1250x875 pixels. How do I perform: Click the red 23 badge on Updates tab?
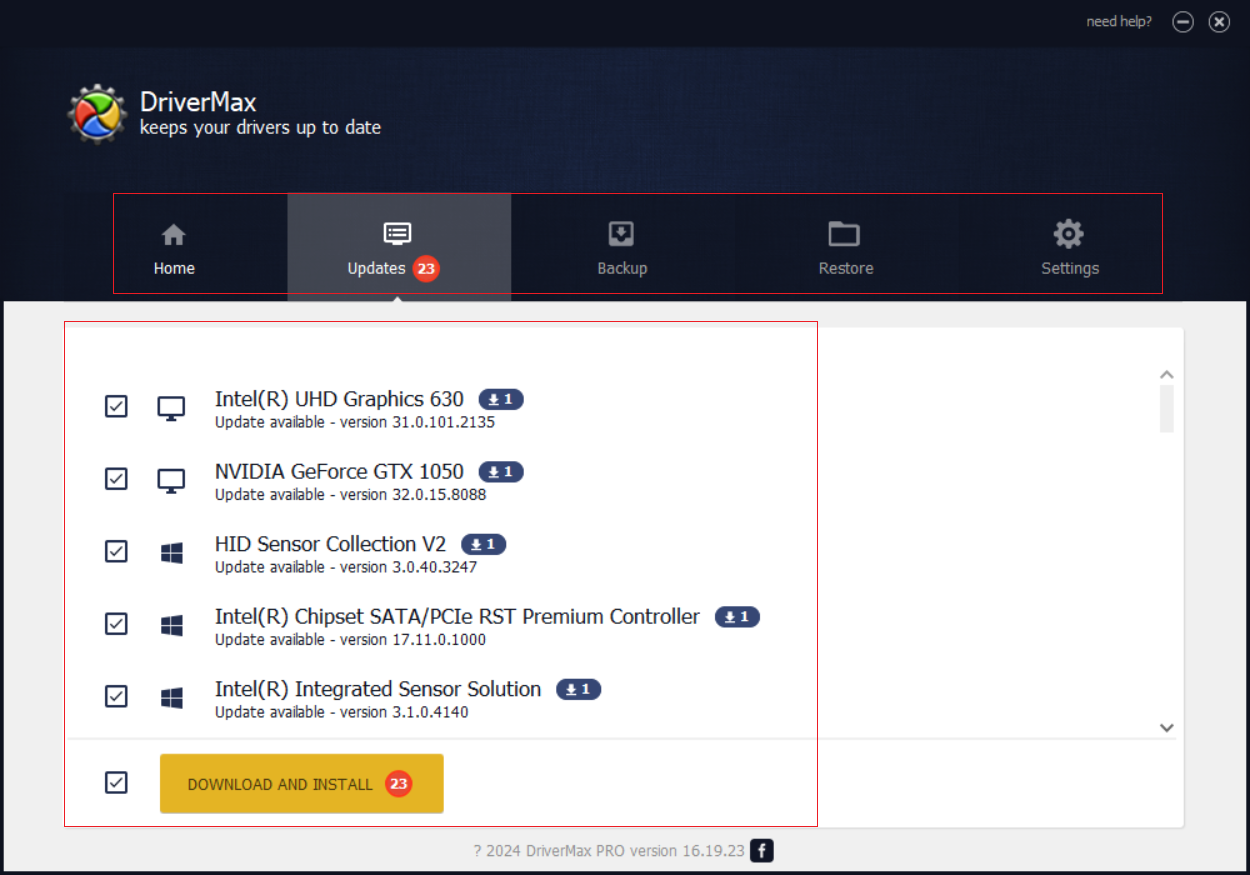coord(427,268)
